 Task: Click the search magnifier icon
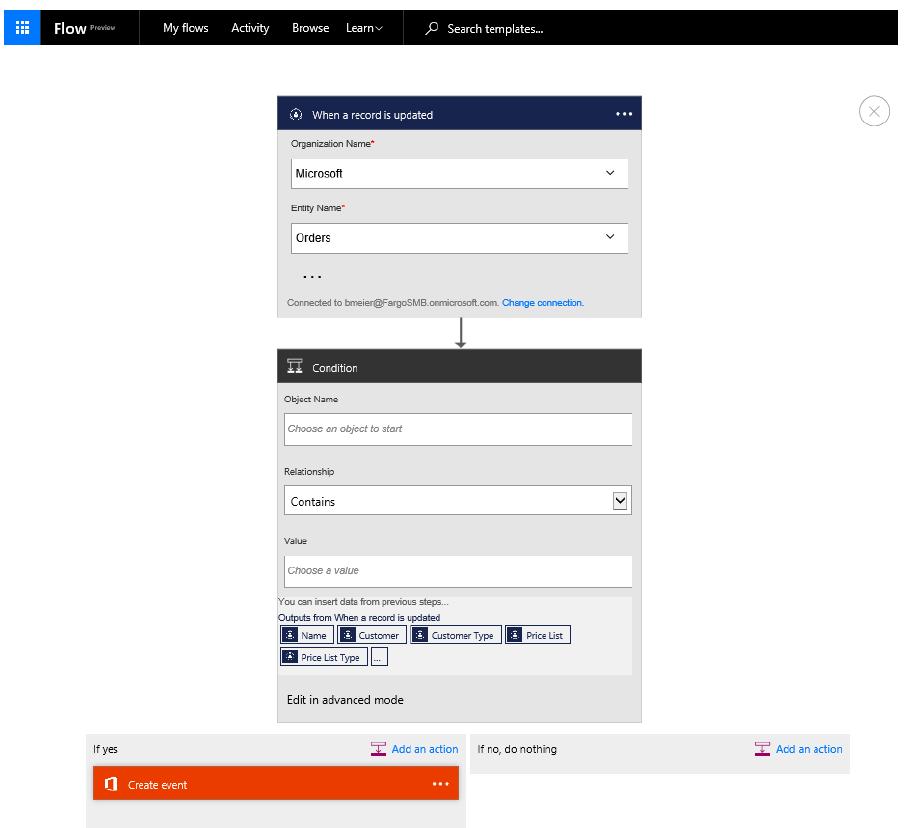click(432, 28)
